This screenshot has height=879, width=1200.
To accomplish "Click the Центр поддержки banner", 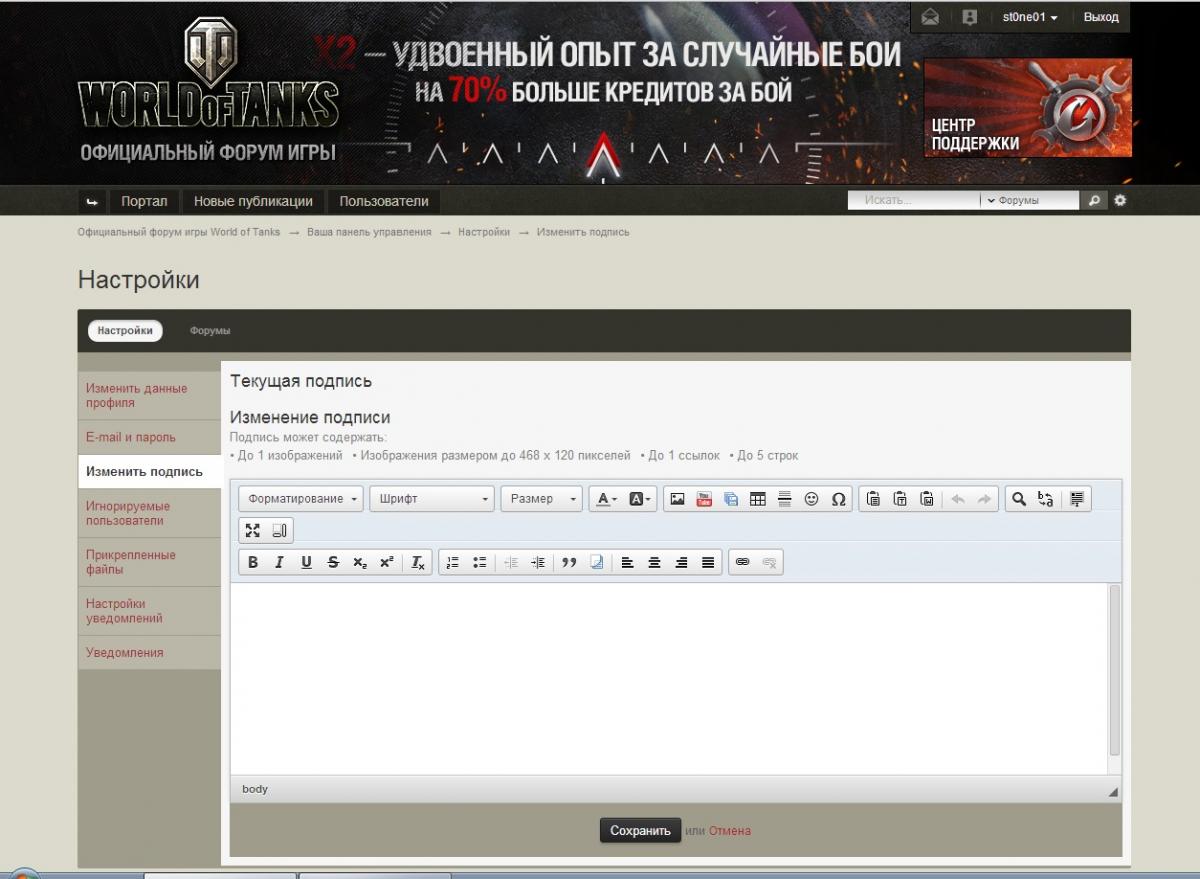I will click(x=1028, y=108).
